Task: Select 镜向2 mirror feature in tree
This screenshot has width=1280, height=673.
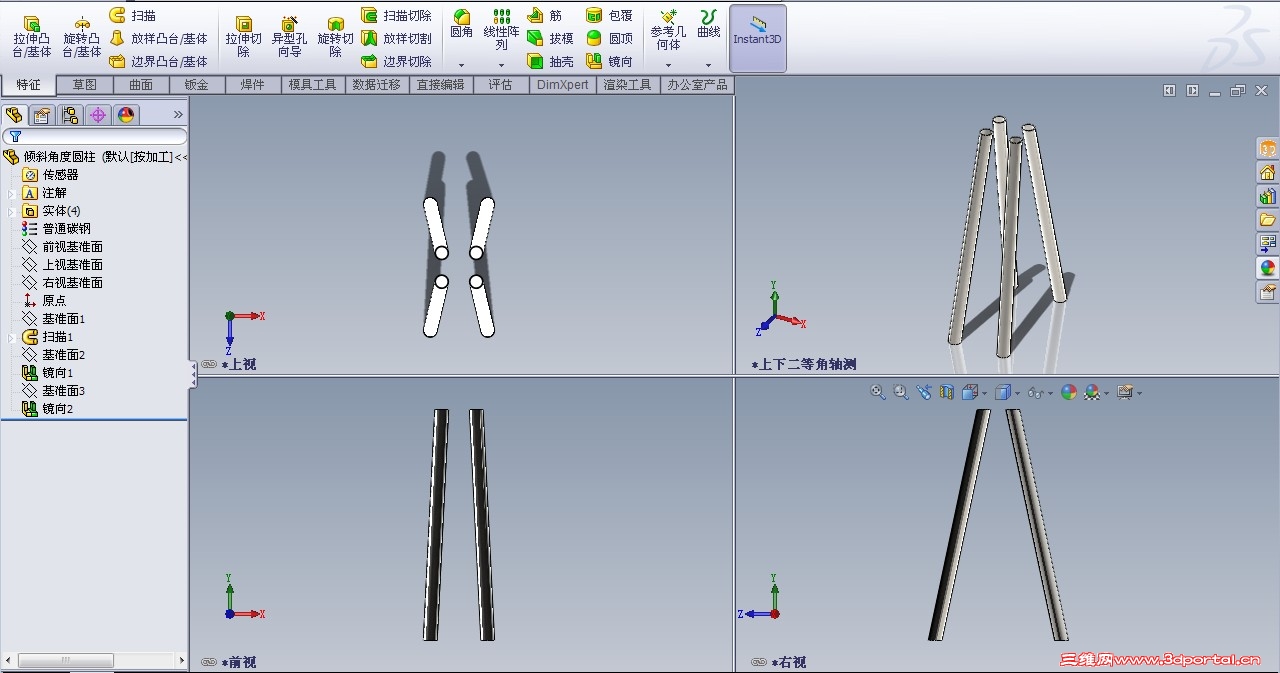Action: pos(48,409)
